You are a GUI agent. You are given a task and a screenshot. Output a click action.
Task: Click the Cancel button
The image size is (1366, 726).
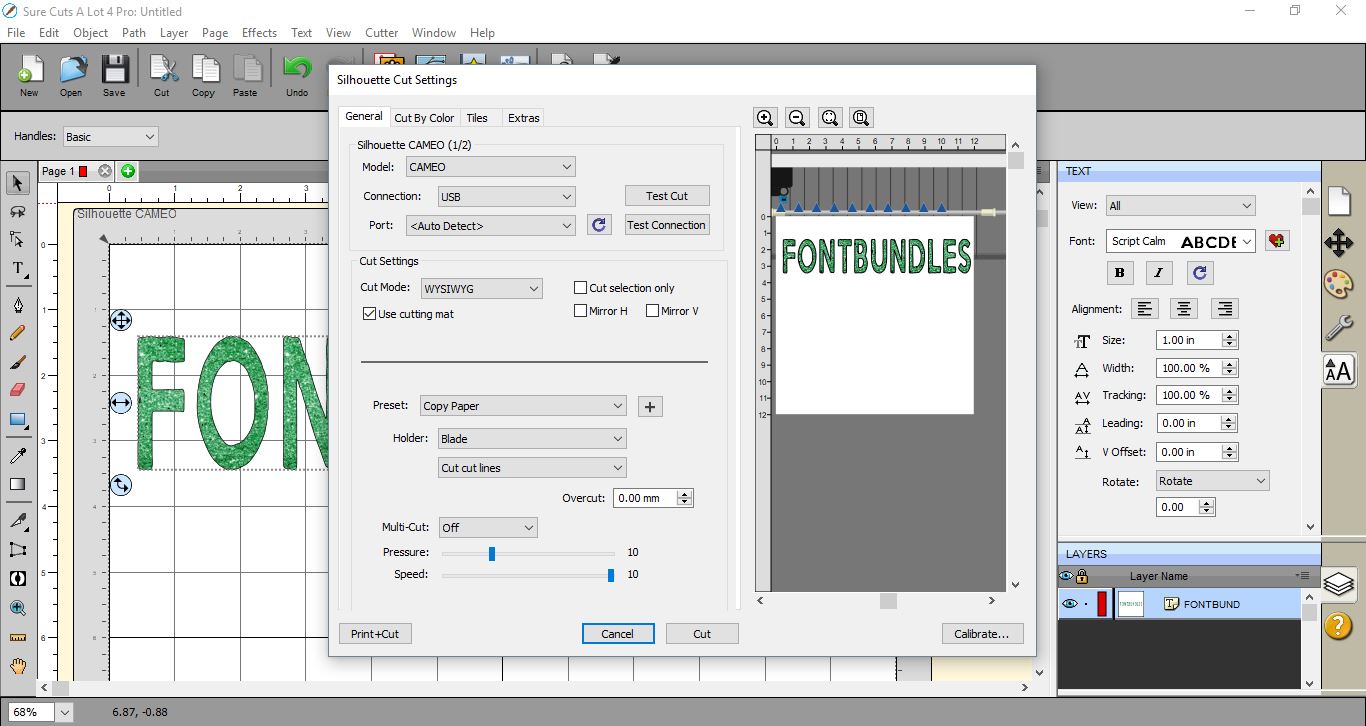[x=618, y=634]
